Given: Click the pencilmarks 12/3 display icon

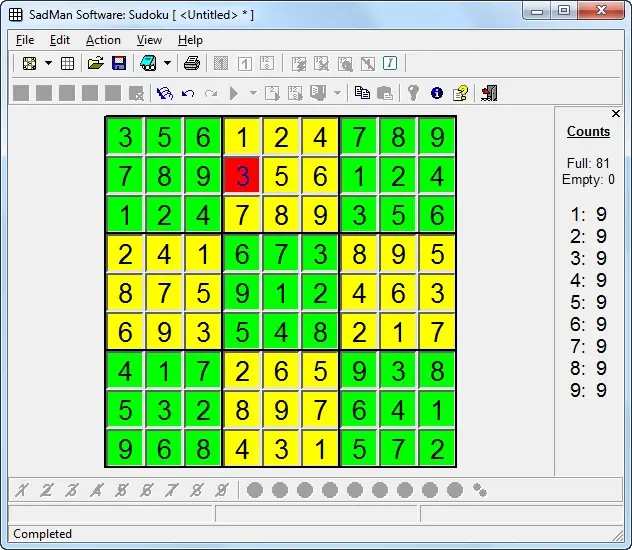Looking at the screenshot, I should coord(267,63).
